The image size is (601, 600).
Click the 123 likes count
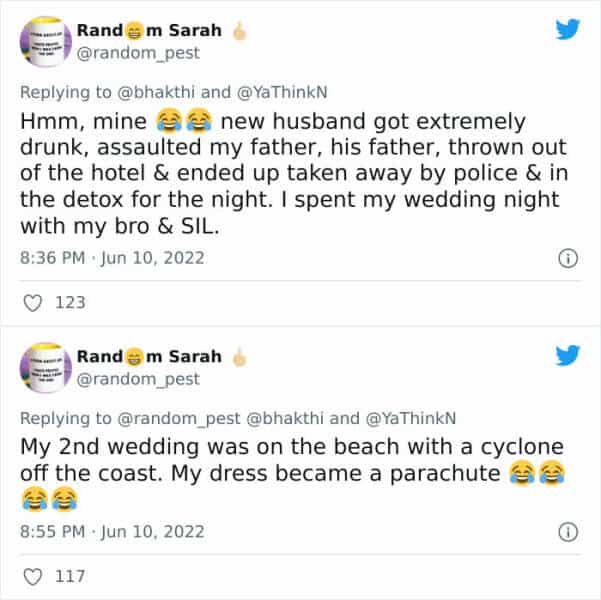pyautogui.click(x=69, y=302)
